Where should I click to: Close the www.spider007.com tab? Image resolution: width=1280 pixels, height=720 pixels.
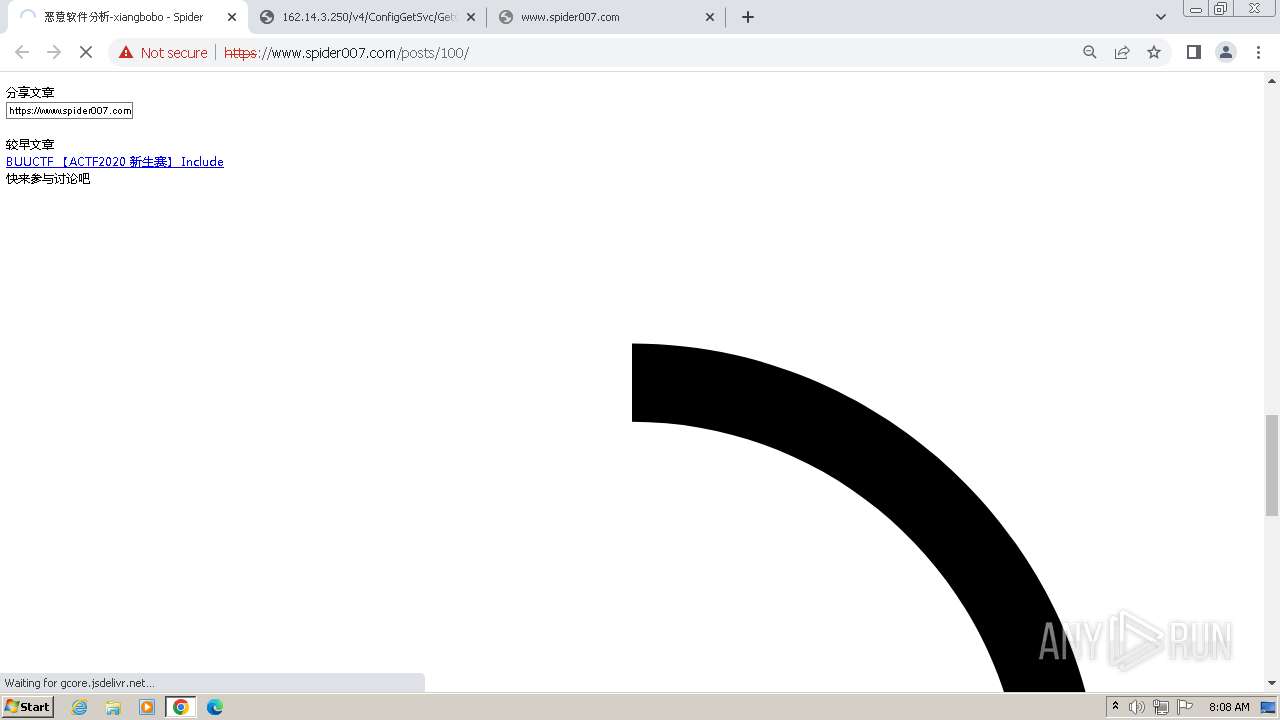(710, 17)
